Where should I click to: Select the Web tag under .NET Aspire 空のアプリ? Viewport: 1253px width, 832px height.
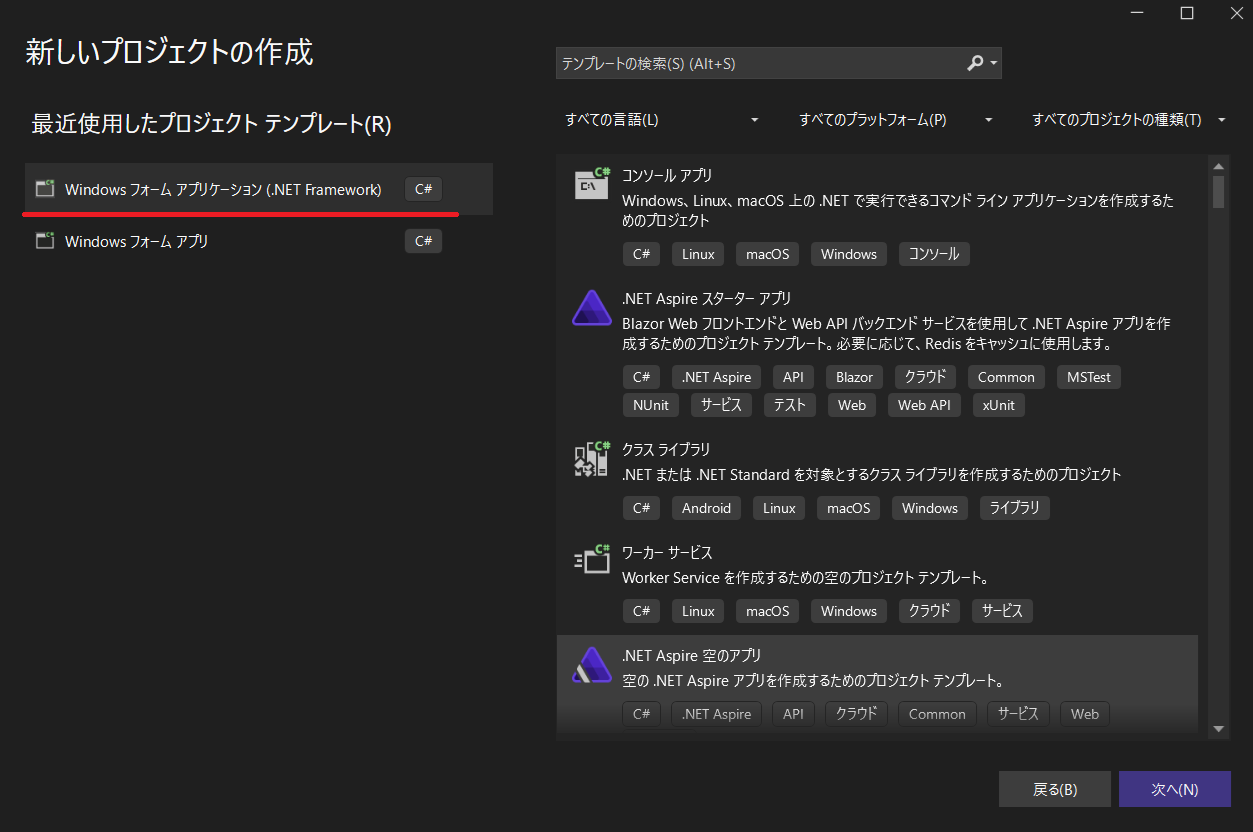1084,713
